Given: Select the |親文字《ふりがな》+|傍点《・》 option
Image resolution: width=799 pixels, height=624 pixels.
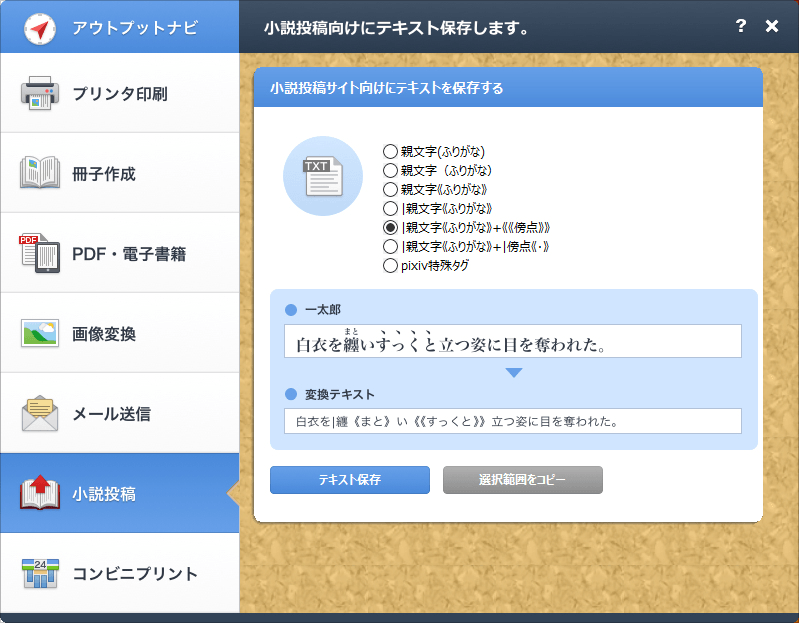Looking at the screenshot, I should 390,247.
